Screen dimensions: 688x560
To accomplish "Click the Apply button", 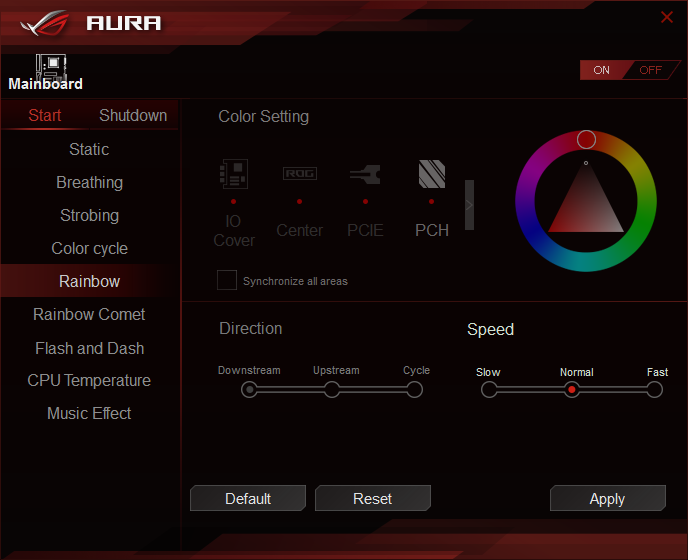I will 608,498.
